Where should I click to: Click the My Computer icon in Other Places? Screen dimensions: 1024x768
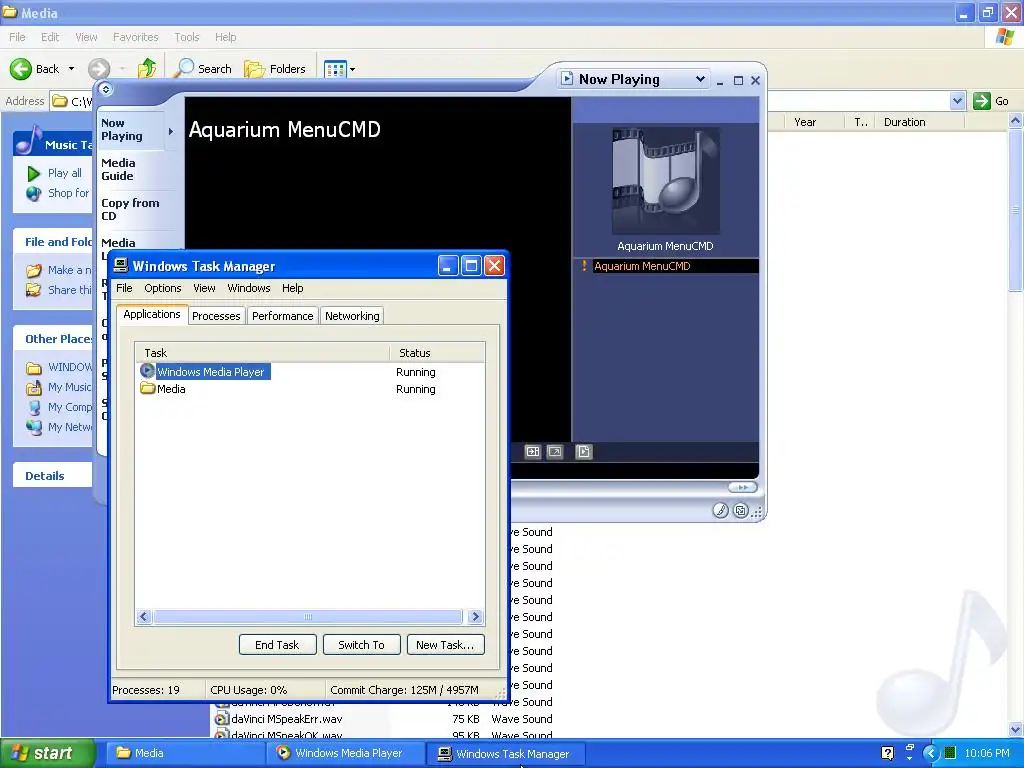(x=34, y=407)
